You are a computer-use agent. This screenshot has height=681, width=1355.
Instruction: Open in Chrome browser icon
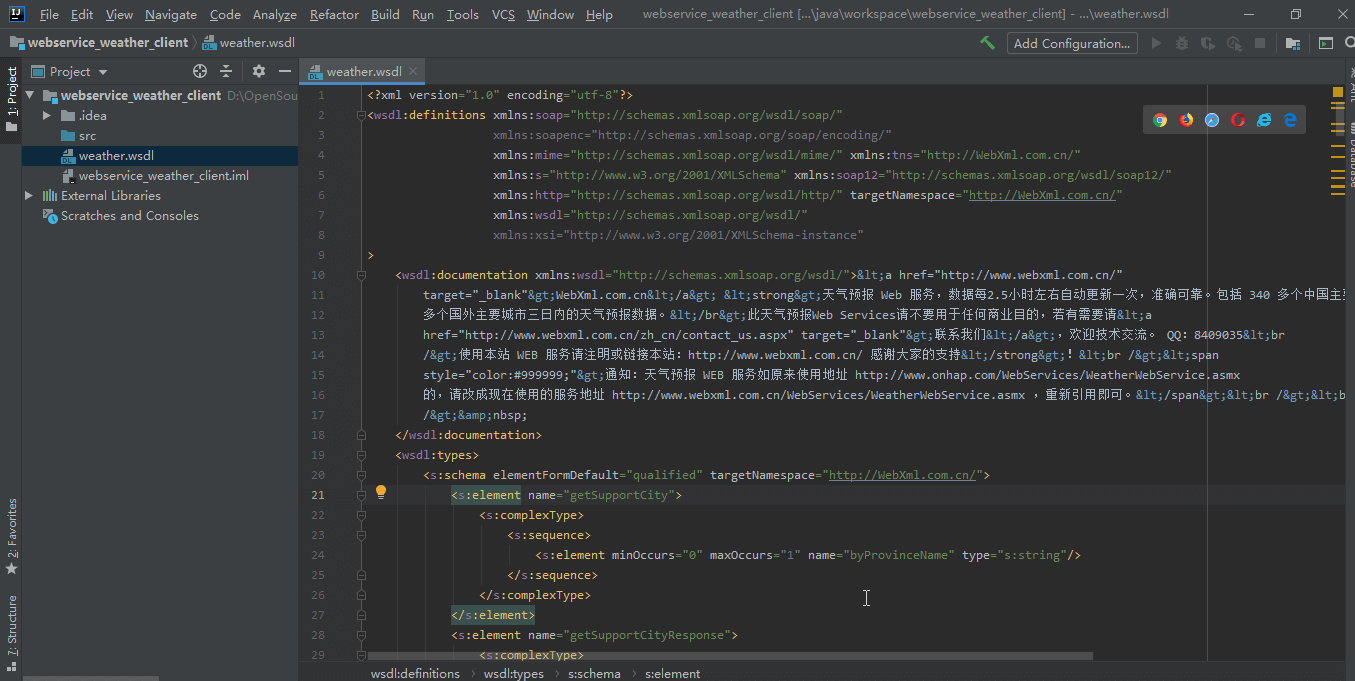point(1160,120)
